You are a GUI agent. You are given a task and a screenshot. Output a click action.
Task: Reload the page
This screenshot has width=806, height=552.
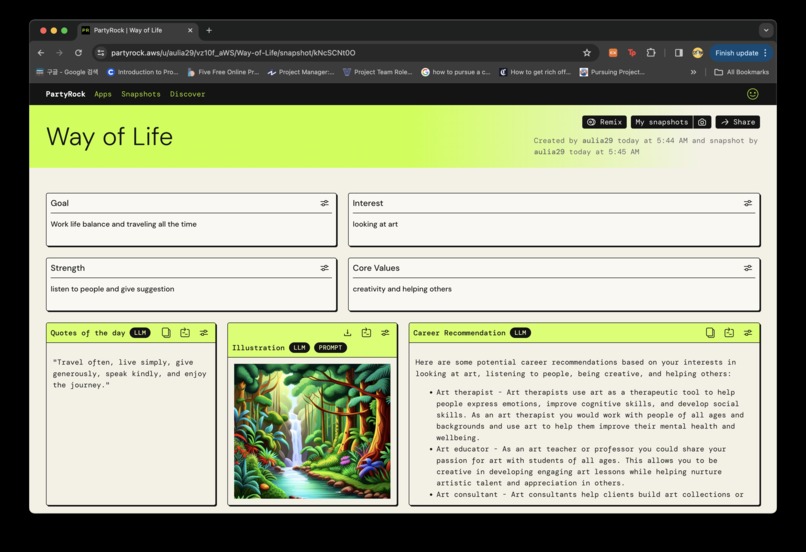[x=78, y=52]
